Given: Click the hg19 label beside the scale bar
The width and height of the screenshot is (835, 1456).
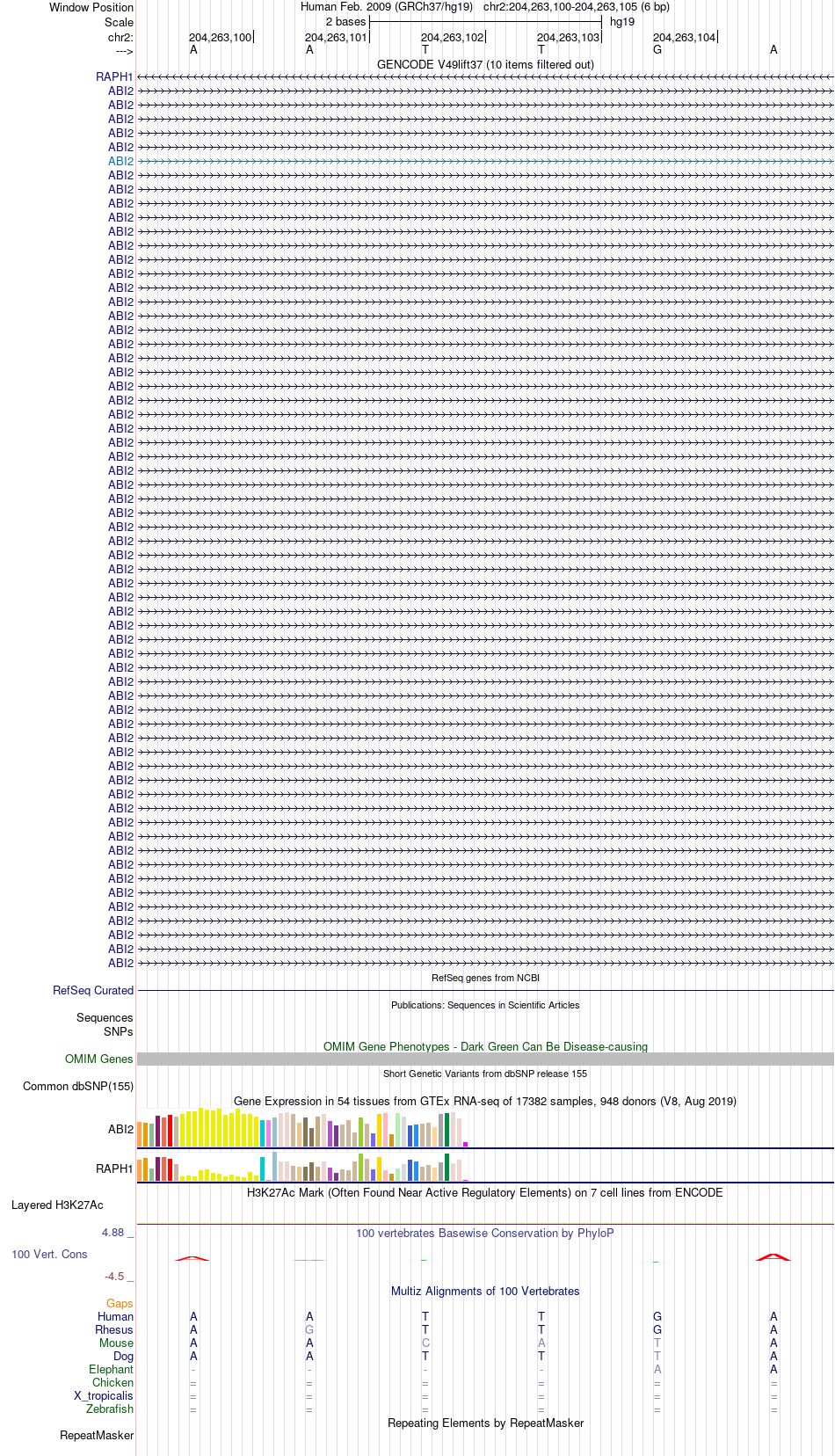Looking at the screenshot, I should [x=622, y=22].
